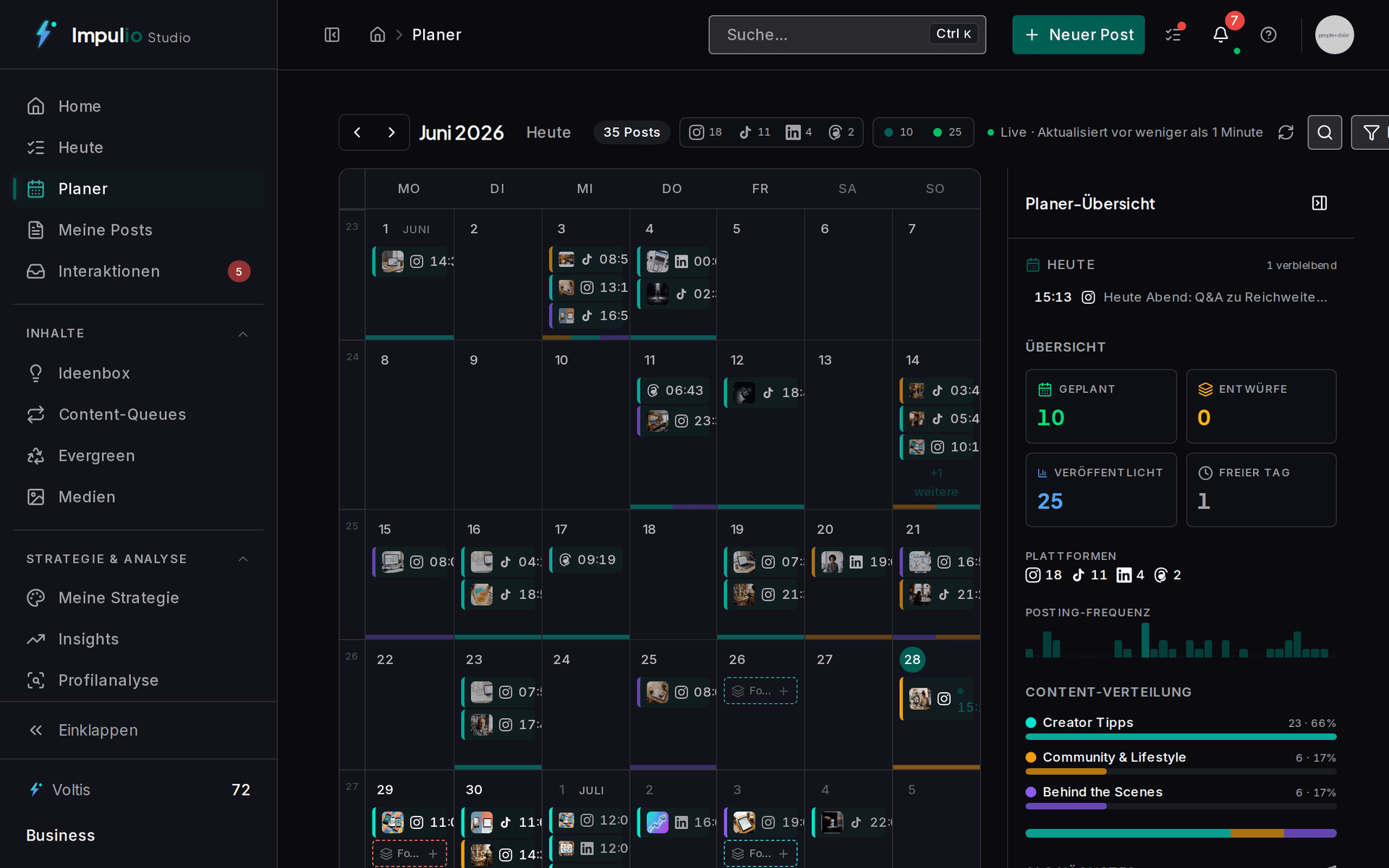Screen dimensions: 1389x868
Task: Open calendar search magnifier button
Action: pyautogui.click(x=1325, y=132)
